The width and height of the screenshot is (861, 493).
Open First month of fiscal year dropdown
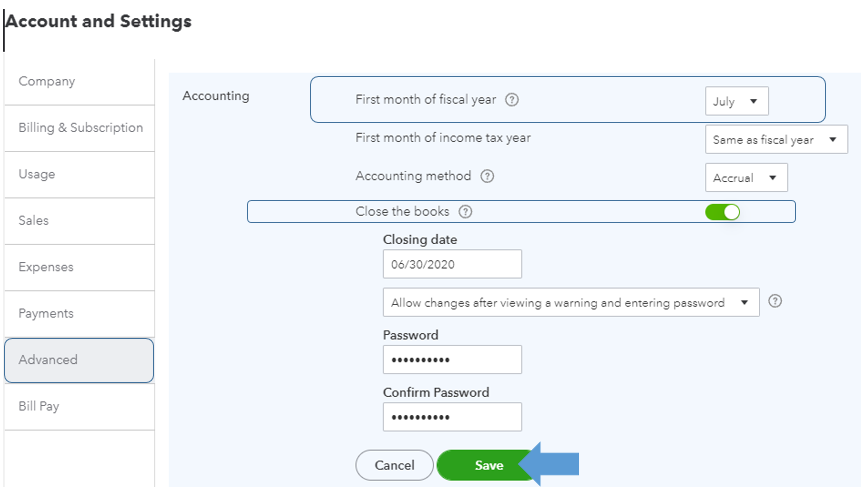point(737,101)
